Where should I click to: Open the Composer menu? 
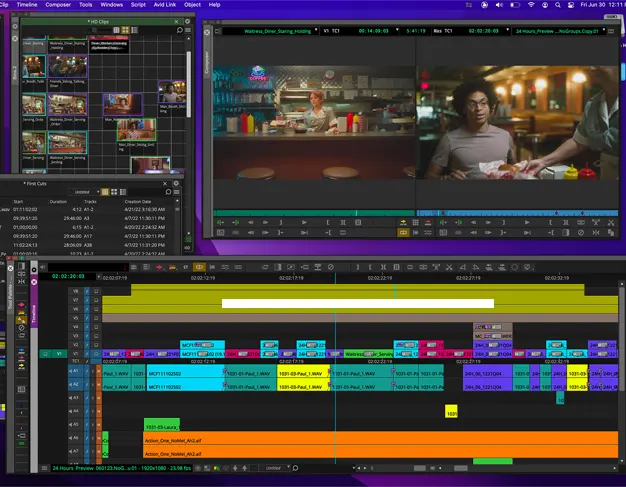tap(58, 5)
